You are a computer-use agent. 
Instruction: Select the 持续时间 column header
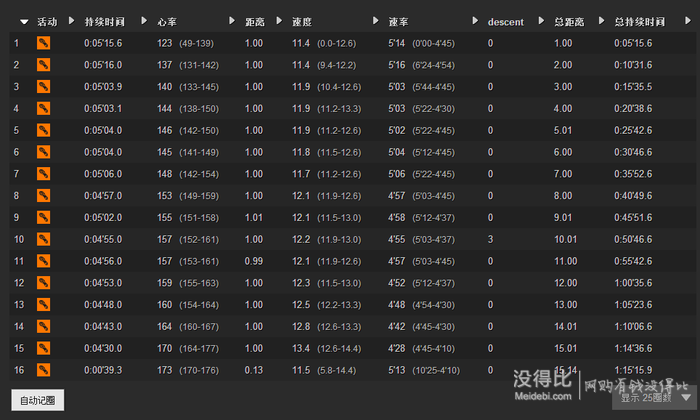[x=104, y=21]
